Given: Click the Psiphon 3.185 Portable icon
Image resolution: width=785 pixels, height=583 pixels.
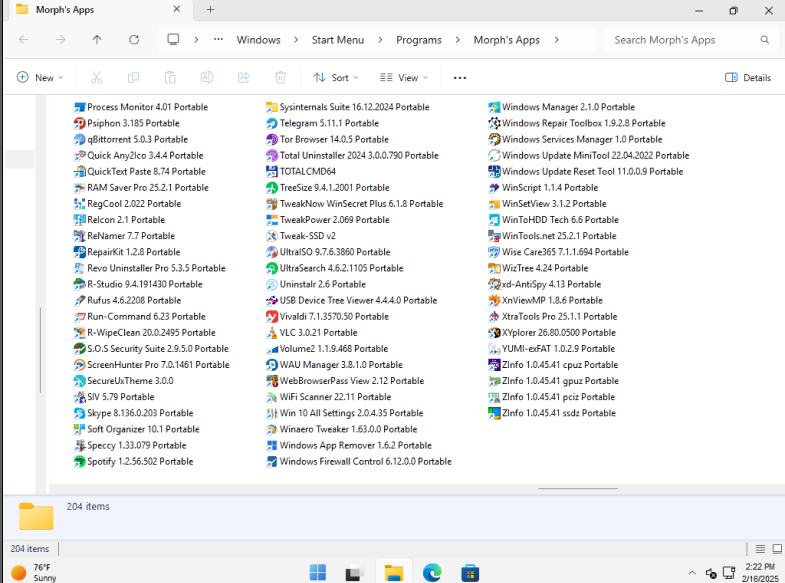Looking at the screenshot, I should tap(79, 123).
